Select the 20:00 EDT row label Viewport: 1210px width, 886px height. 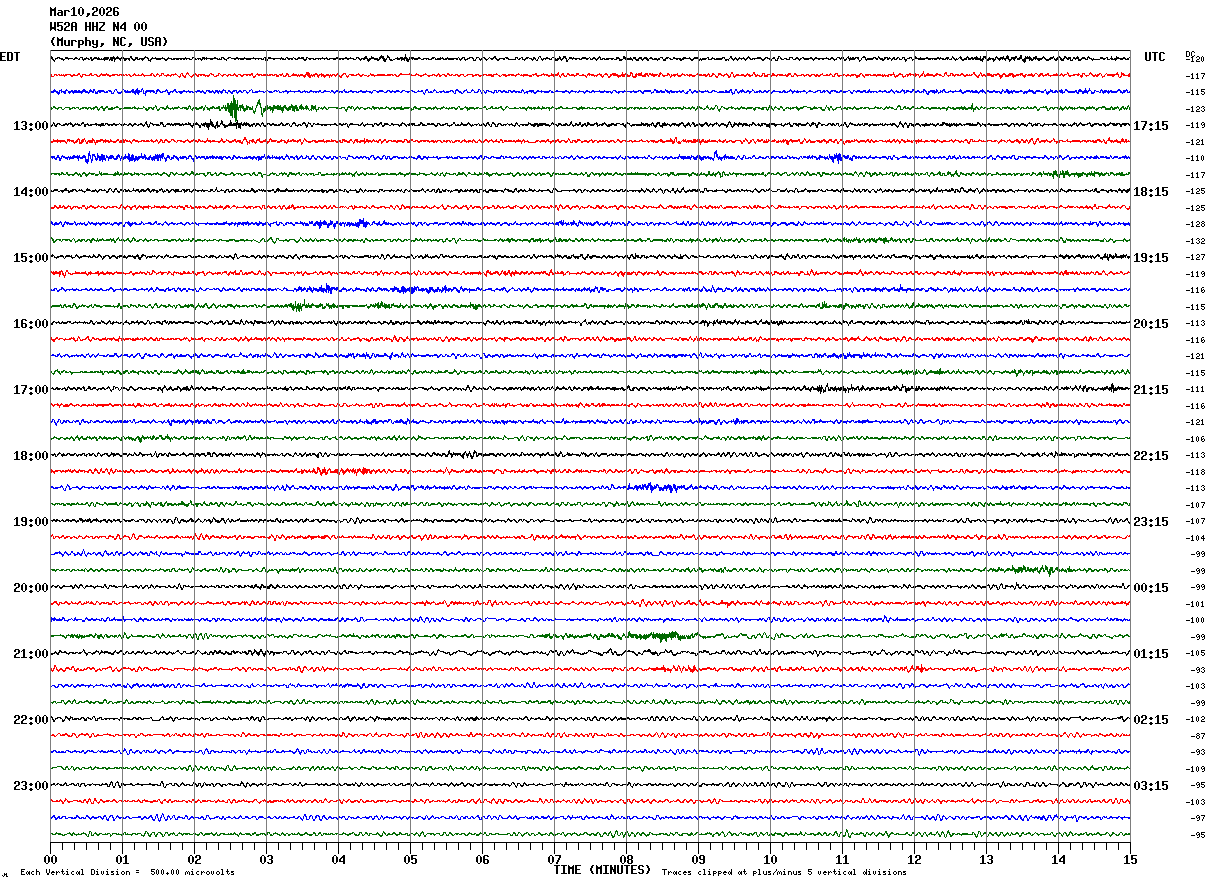(x=30, y=588)
